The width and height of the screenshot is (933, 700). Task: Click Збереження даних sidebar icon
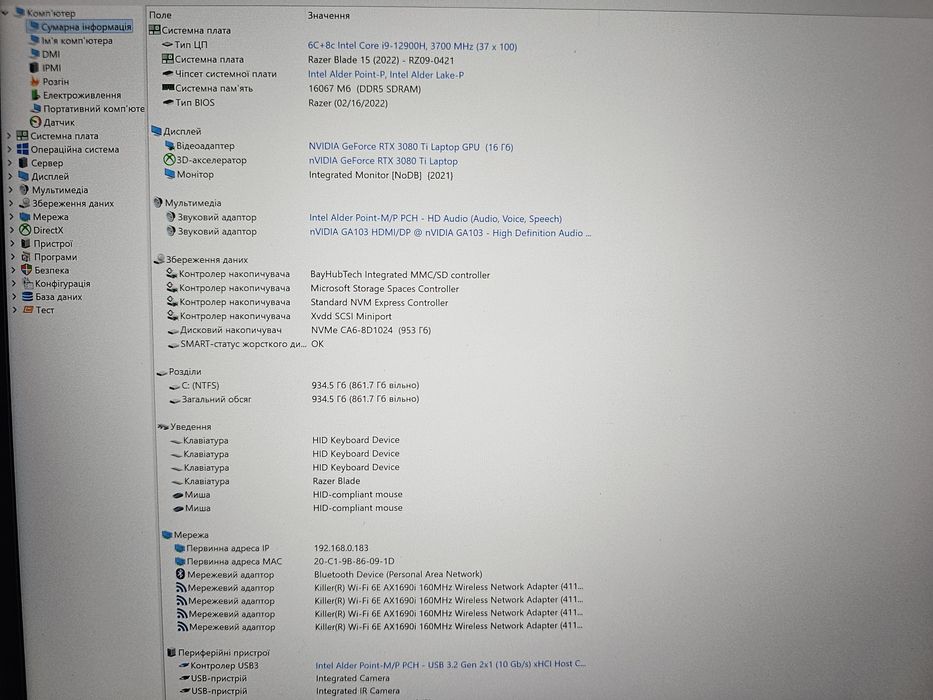24,203
